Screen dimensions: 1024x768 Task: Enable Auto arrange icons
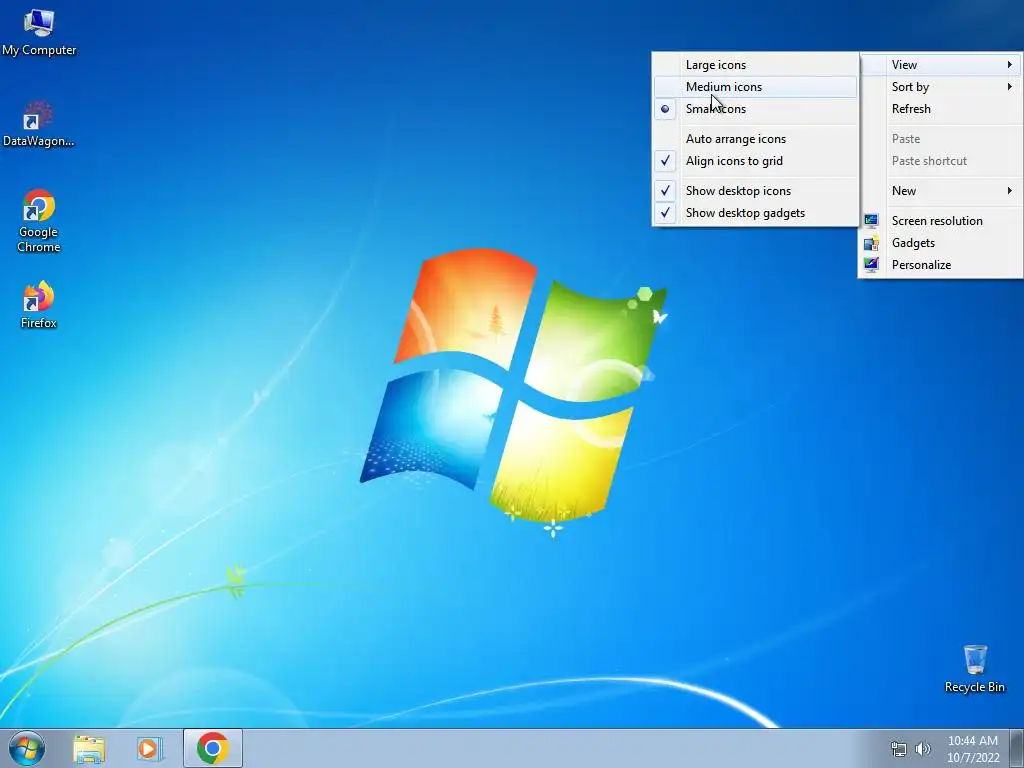tap(755, 138)
